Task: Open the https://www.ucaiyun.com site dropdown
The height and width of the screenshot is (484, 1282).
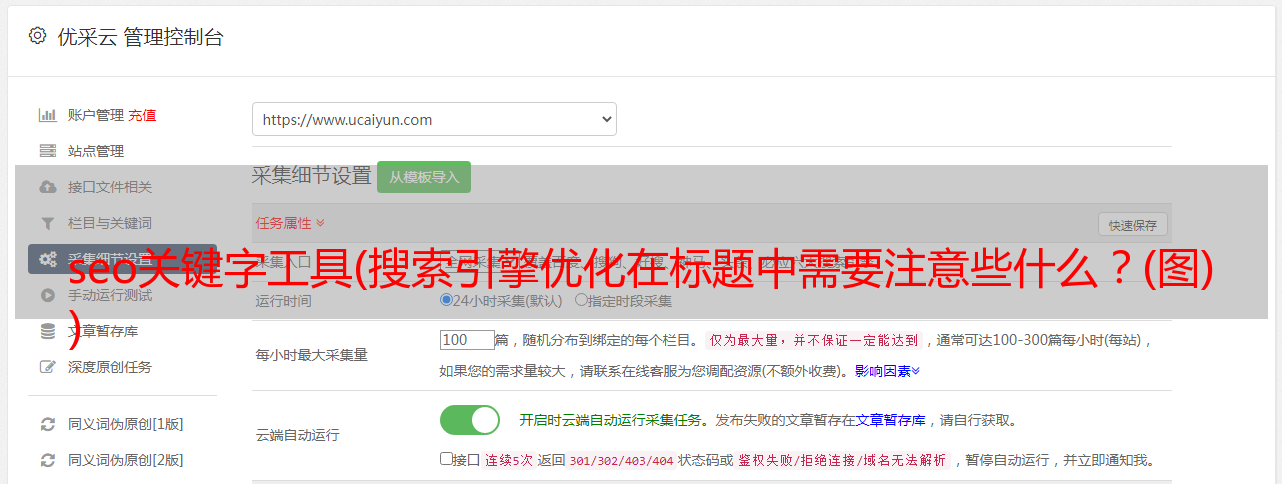Action: tap(434, 119)
